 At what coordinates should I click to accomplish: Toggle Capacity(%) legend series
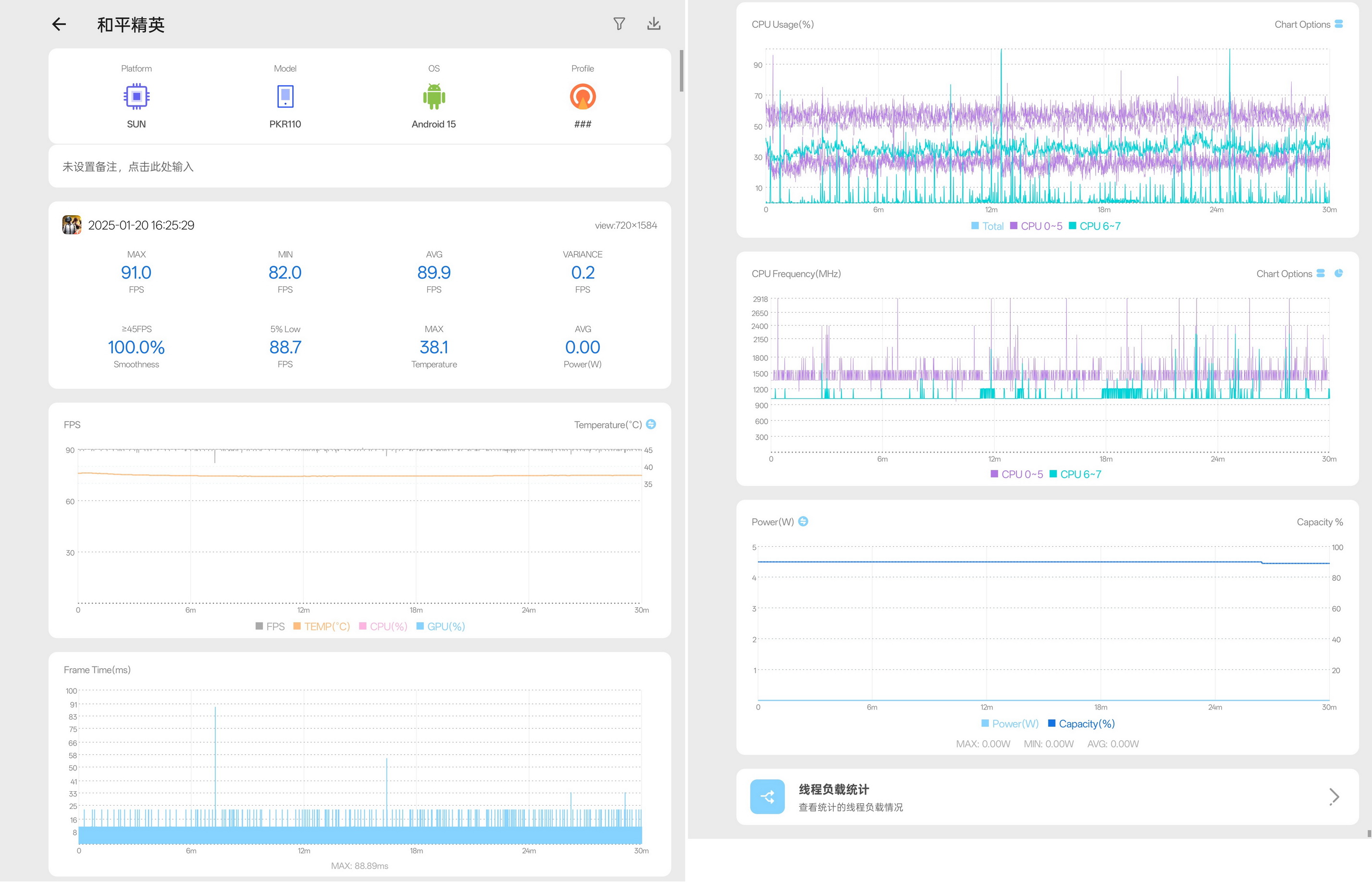pos(1081,724)
